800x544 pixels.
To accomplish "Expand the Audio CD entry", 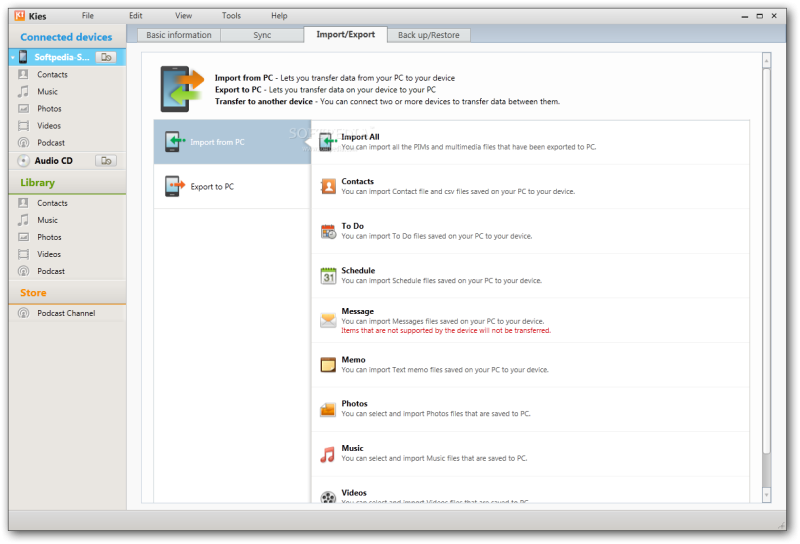I will pos(23,160).
